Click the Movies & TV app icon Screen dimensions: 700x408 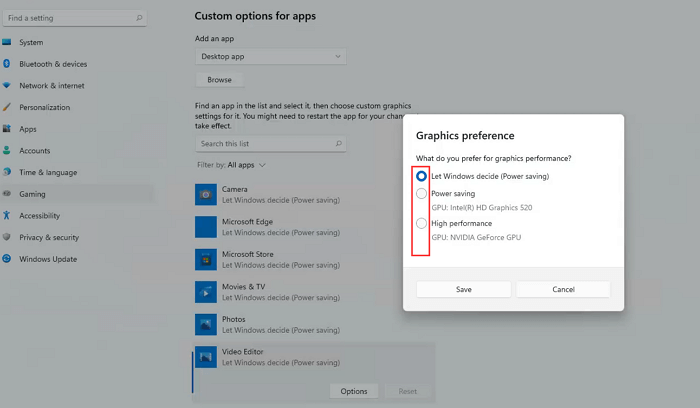[x=206, y=292]
